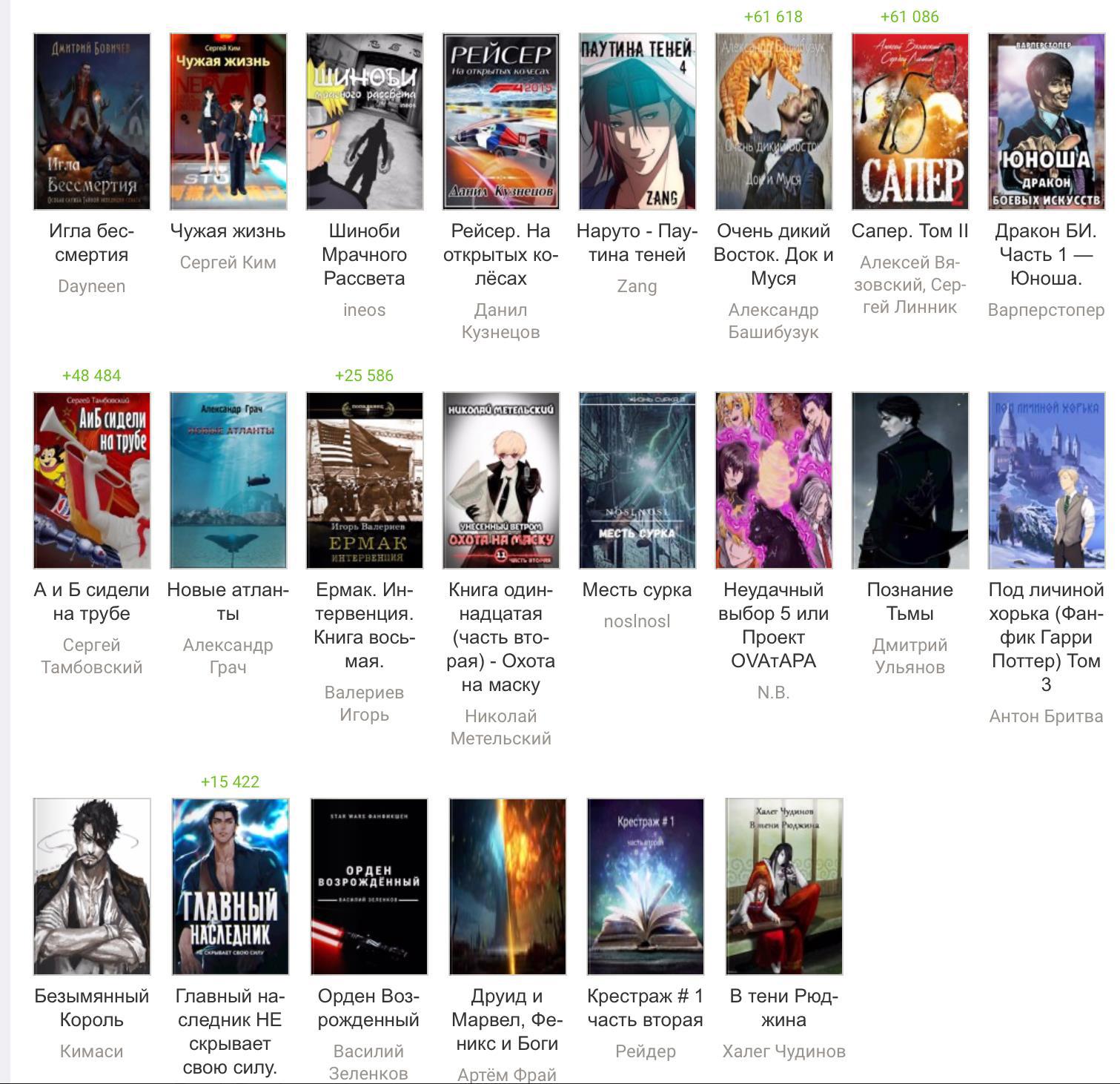Click title 'Главный наследник НЕ скрывает свою силу.'
1120x1084 pixels.
(x=231, y=1031)
